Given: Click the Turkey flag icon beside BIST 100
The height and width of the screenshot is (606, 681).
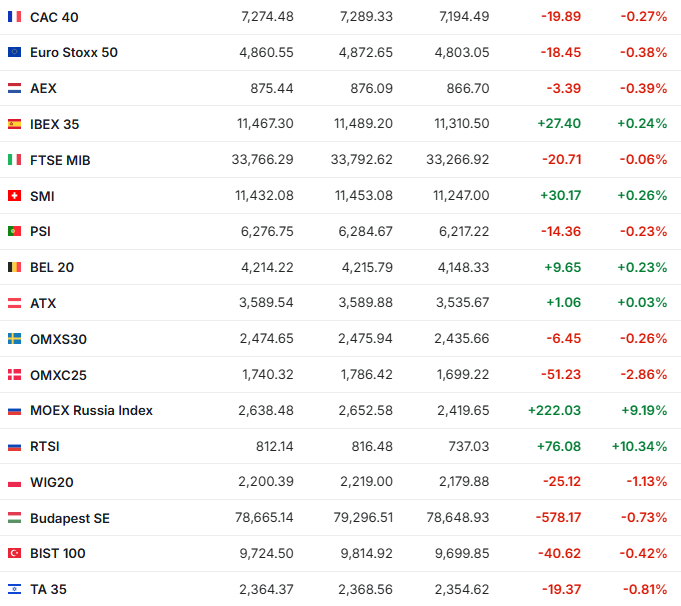Looking at the screenshot, I should (14, 553).
